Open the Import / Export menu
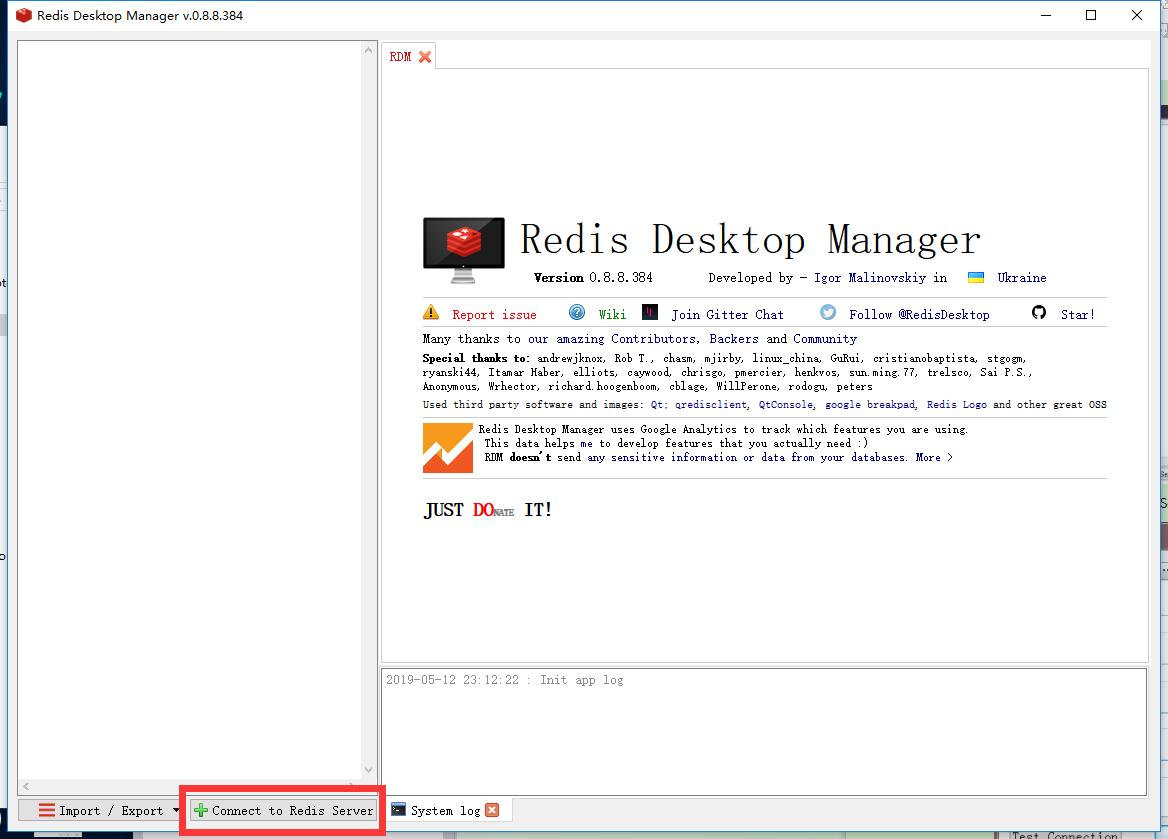1168x839 pixels. click(101, 810)
